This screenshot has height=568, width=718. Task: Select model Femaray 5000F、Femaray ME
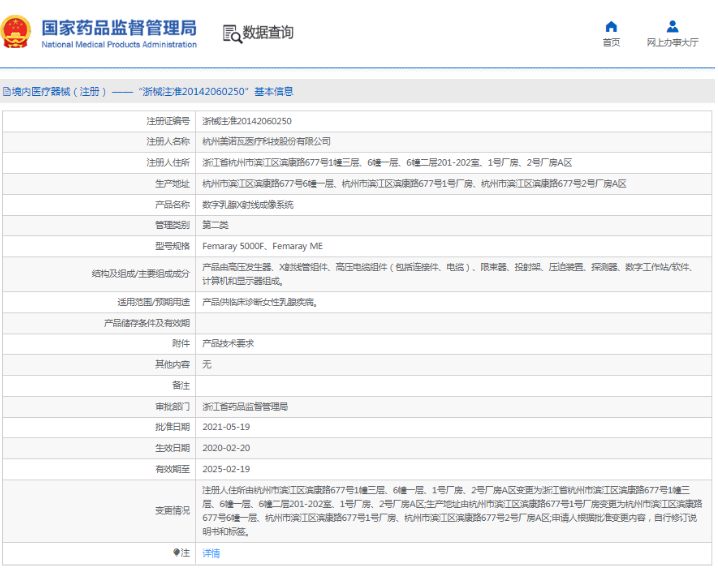point(262,246)
